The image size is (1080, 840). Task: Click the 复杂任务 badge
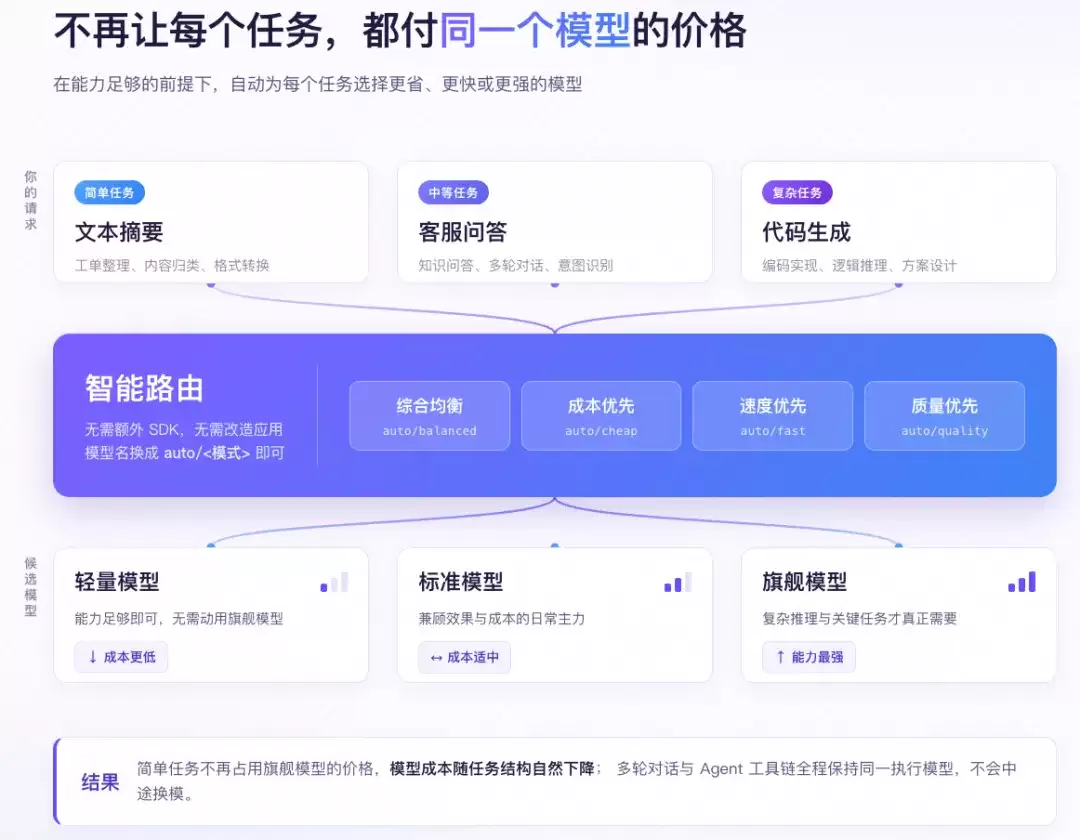pyautogui.click(x=797, y=193)
